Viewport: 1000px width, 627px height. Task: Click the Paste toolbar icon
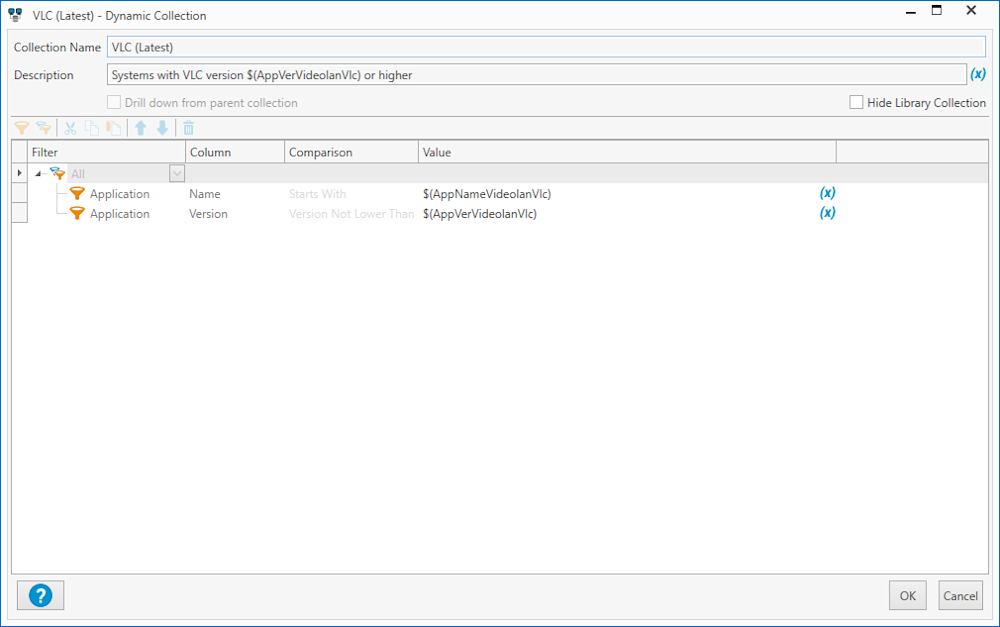coord(114,128)
